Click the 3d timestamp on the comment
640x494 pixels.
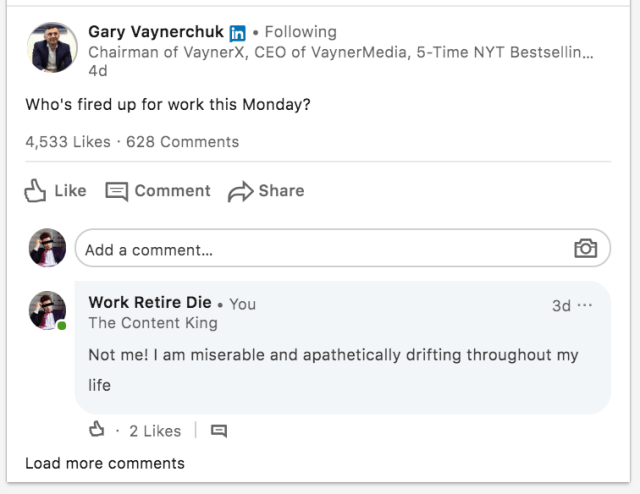coord(561,305)
